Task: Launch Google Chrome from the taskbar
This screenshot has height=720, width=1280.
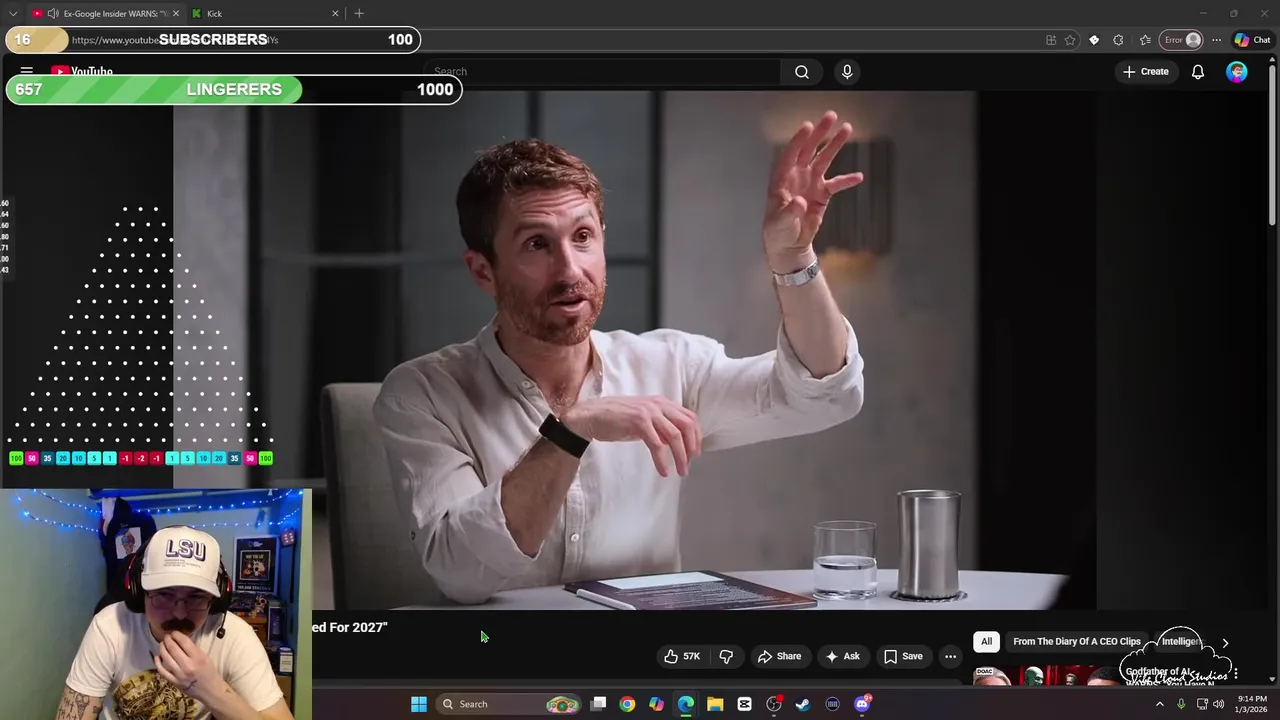Action: click(x=627, y=704)
